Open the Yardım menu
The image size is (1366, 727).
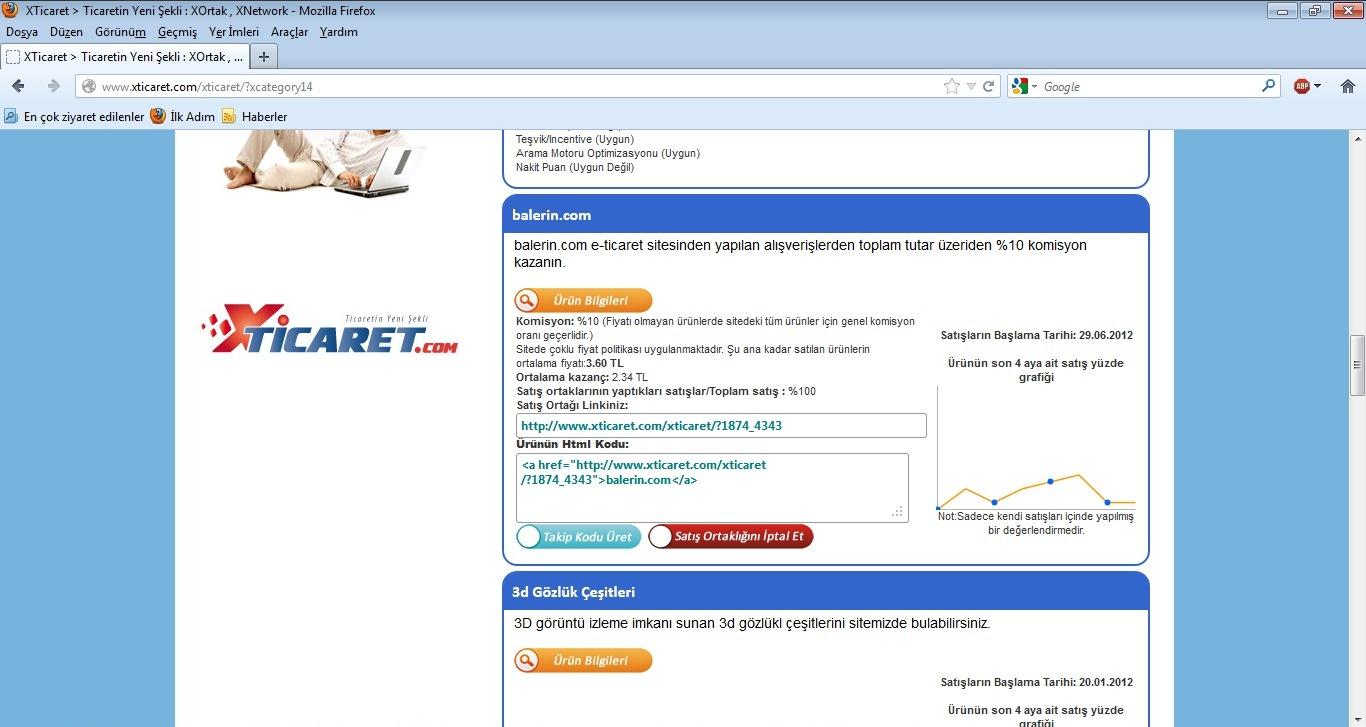(x=339, y=32)
